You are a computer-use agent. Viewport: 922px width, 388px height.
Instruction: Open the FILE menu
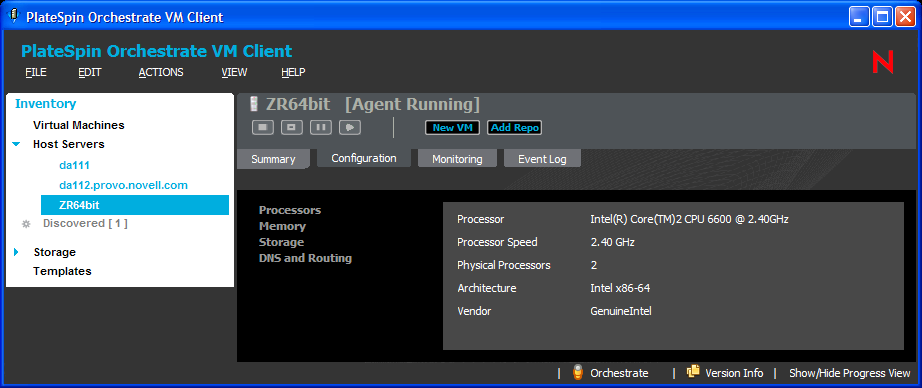pos(36,72)
